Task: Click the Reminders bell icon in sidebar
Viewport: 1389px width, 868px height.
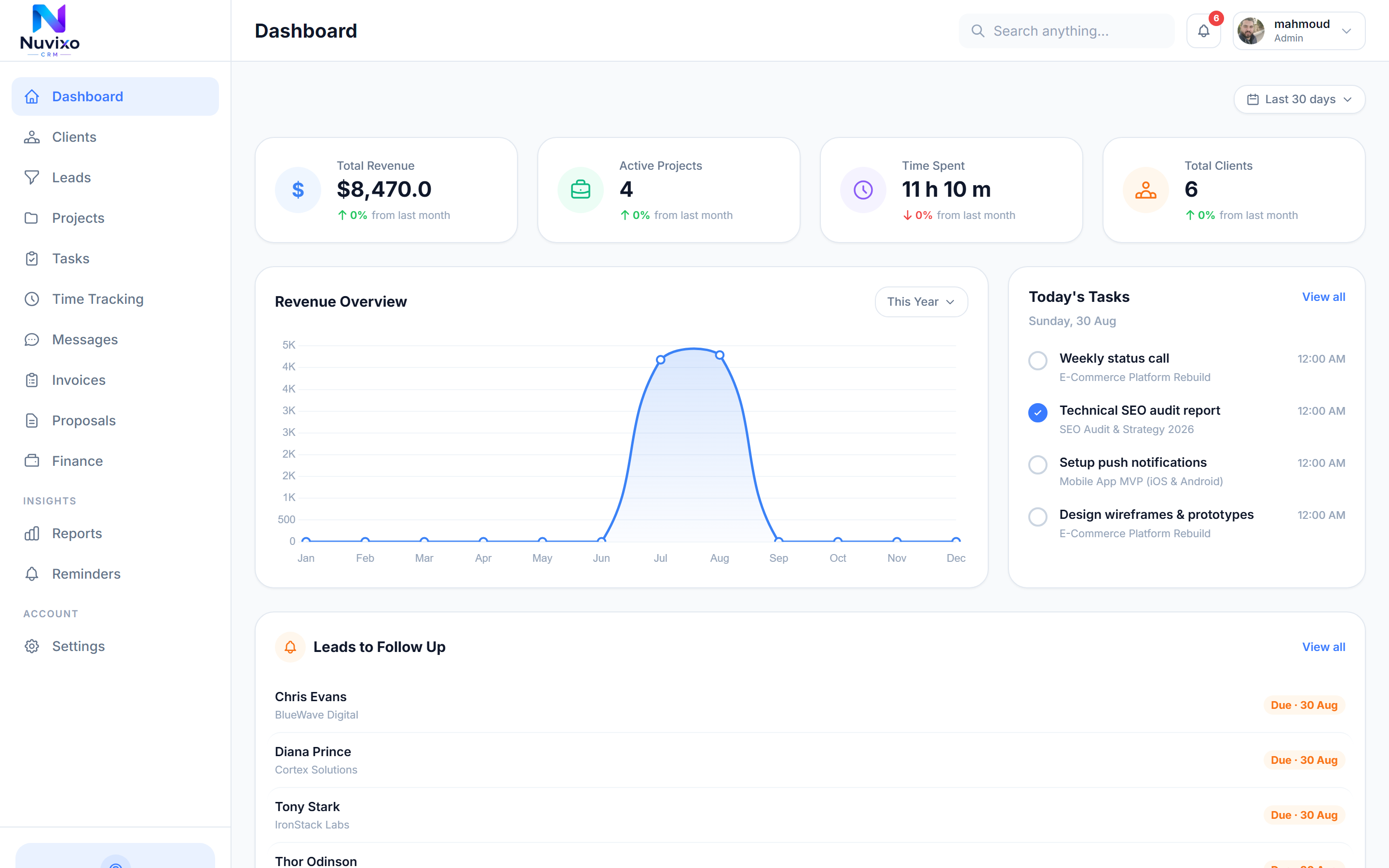Action: pyautogui.click(x=32, y=574)
